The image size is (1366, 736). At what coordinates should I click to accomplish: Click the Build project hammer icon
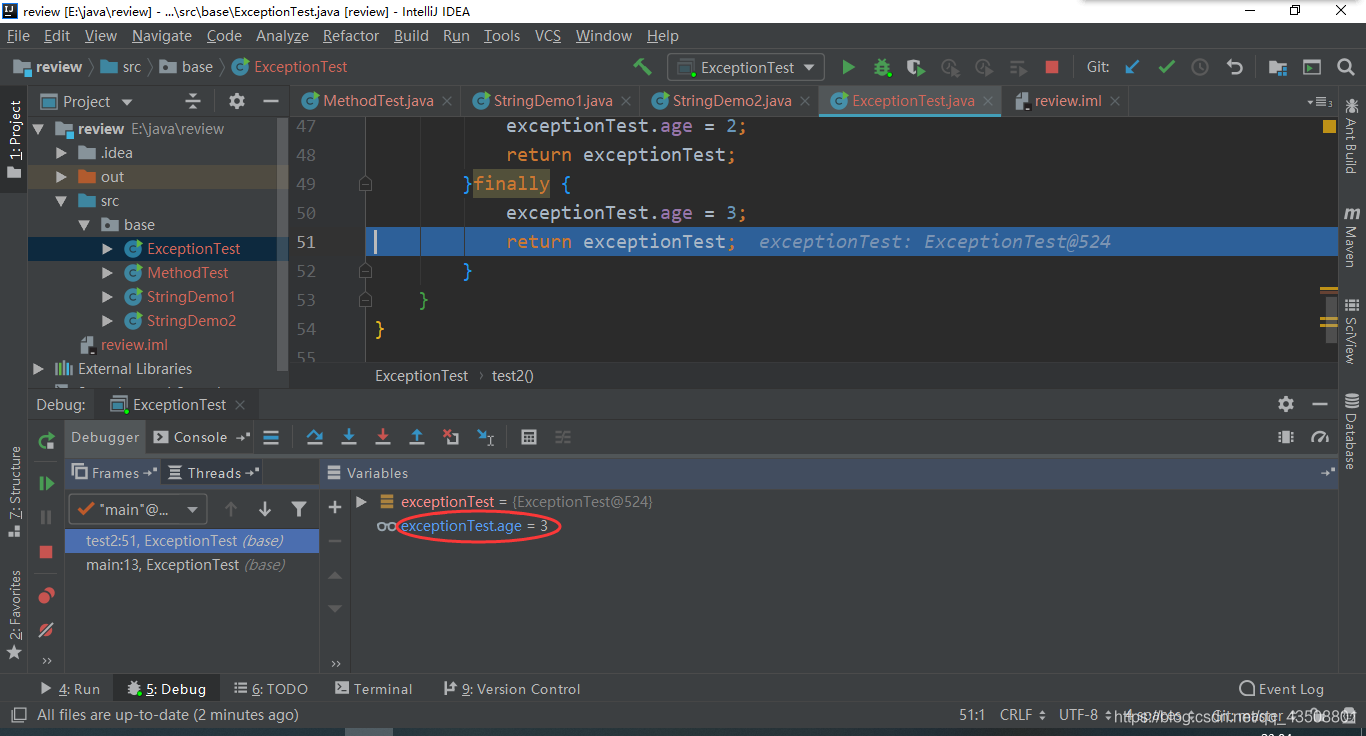coord(642,67)
